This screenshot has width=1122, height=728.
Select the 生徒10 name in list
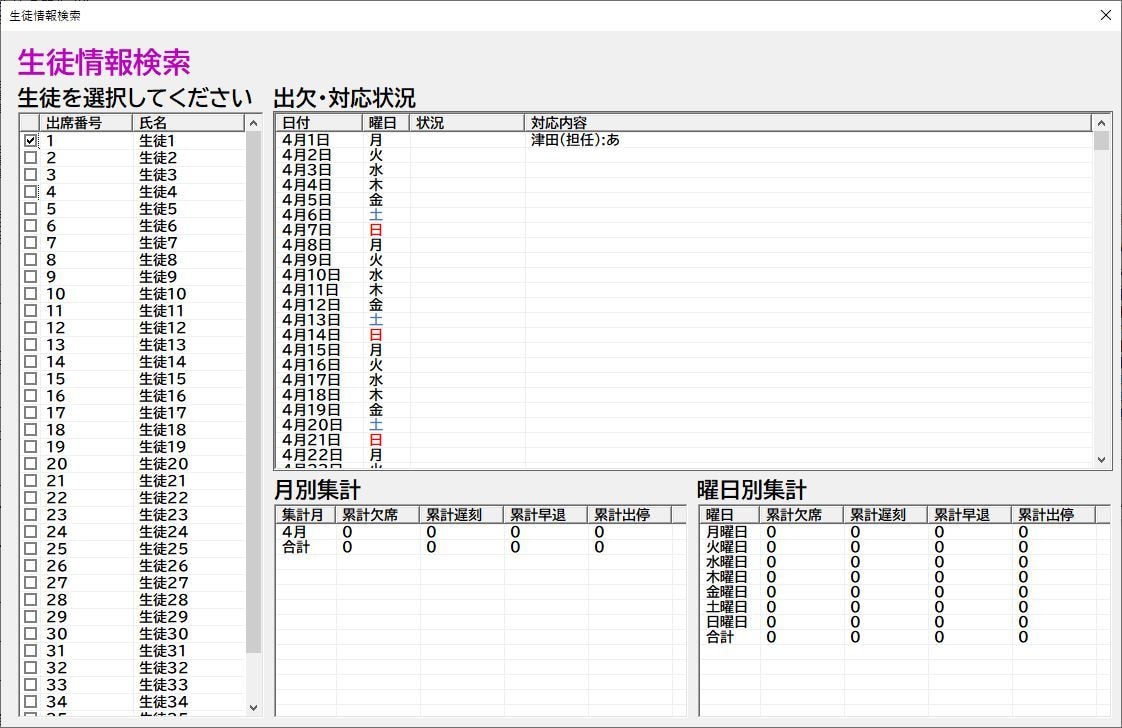coord(162,293)
